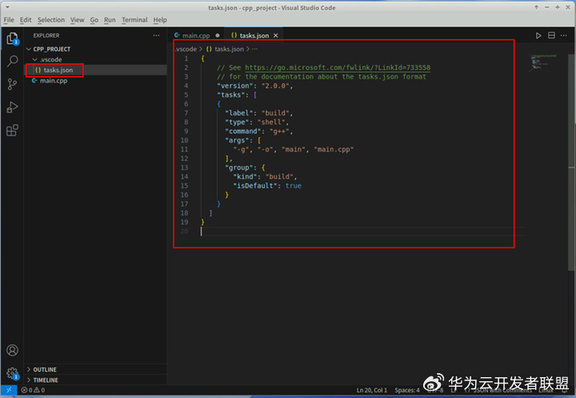Open the Selection menu

[x=51, y=20]
